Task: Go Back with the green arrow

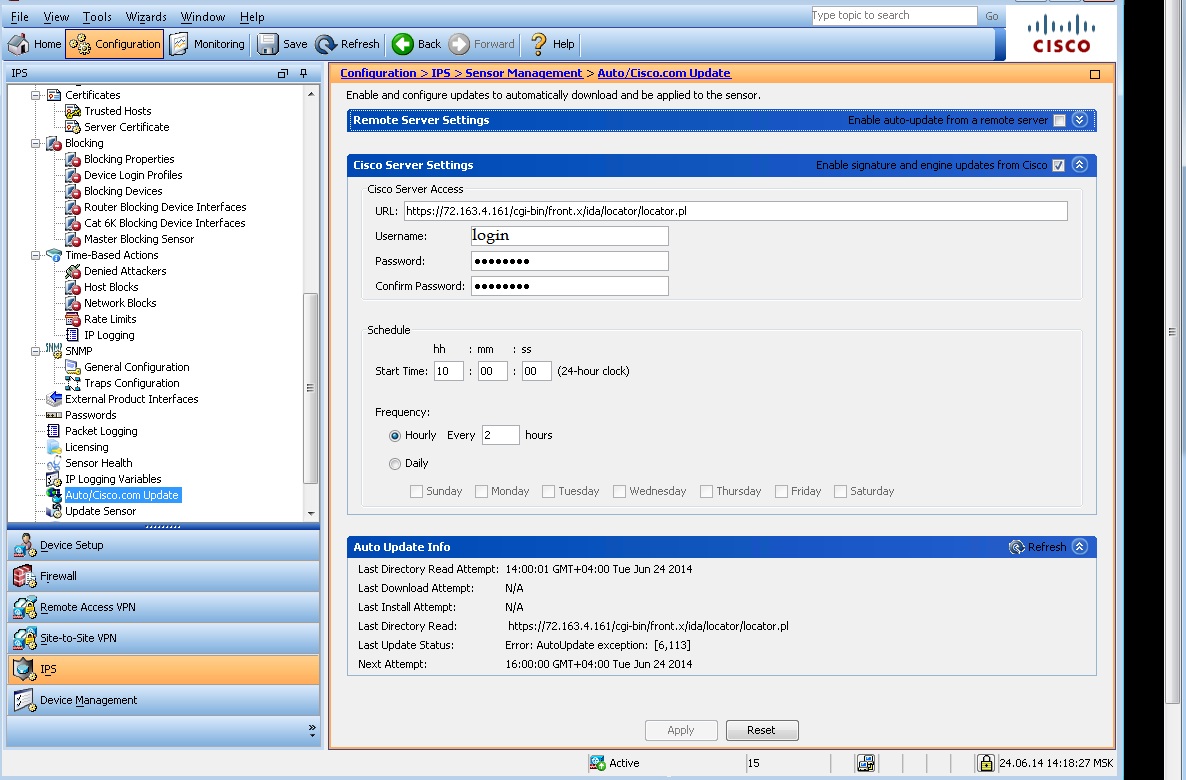Action: tap(402, 44)
